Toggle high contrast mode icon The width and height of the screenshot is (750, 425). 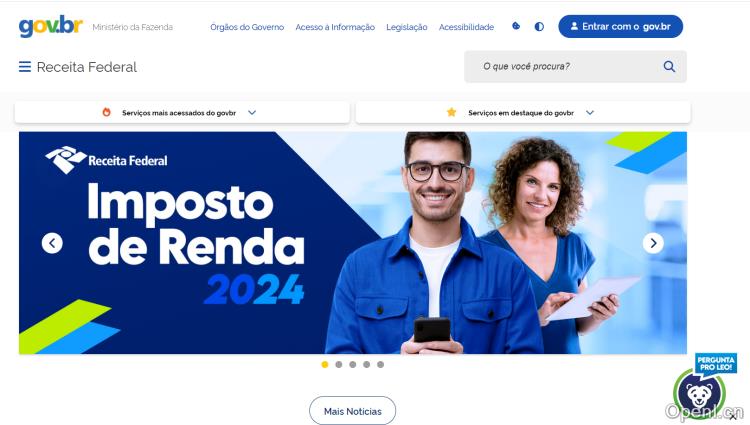coord(539,27)
